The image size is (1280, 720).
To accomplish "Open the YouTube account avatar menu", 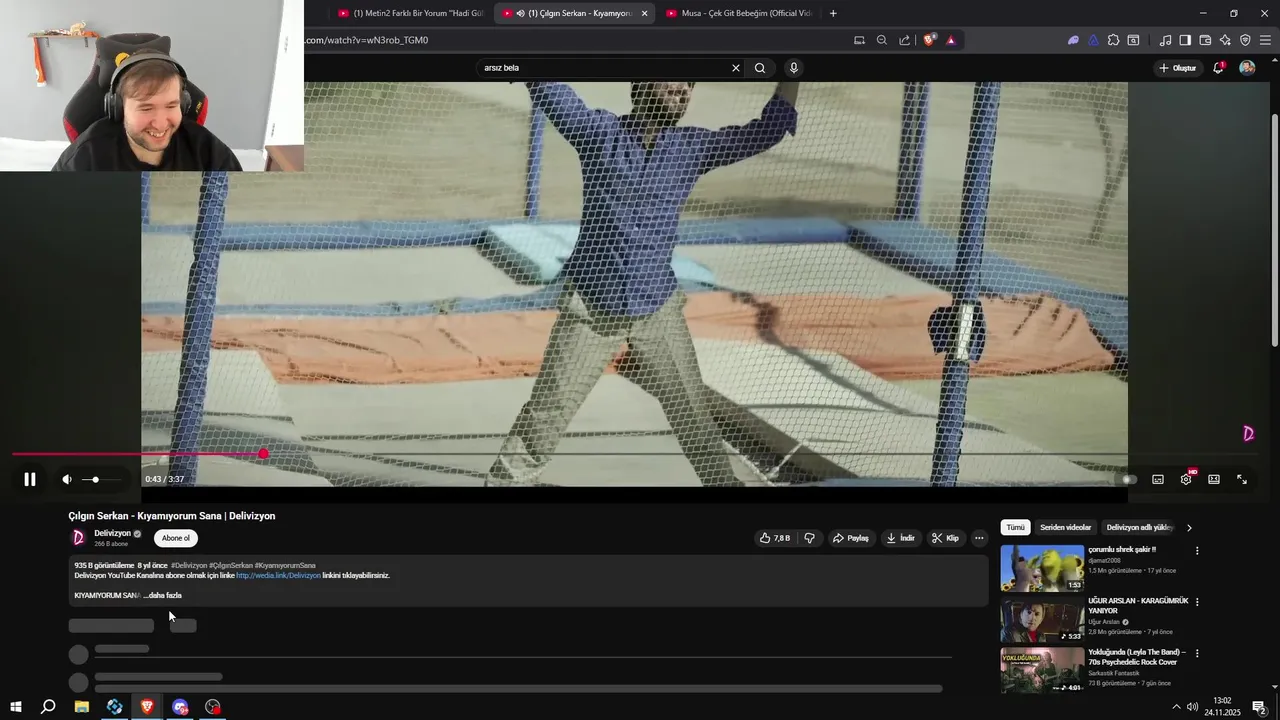I will point(1247,68).
